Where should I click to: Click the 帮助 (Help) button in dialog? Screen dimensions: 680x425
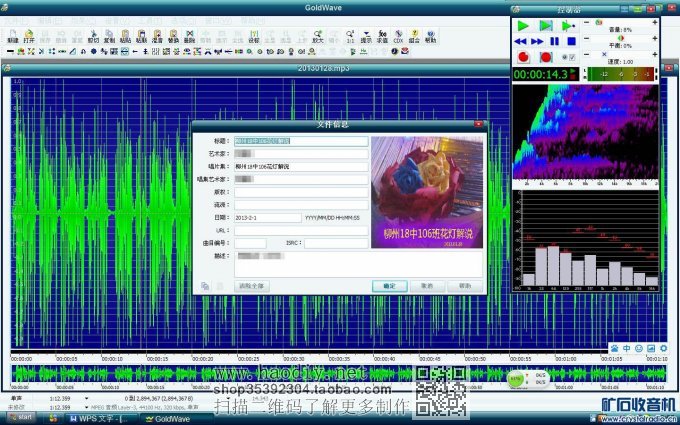point(464,285)
